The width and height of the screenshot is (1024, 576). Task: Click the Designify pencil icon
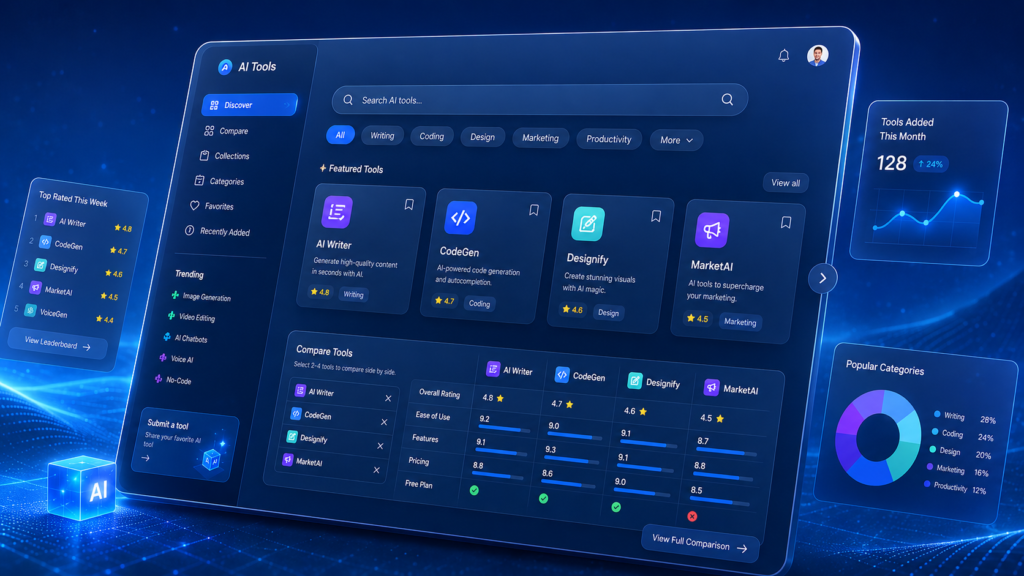click(x=588, y=223)
